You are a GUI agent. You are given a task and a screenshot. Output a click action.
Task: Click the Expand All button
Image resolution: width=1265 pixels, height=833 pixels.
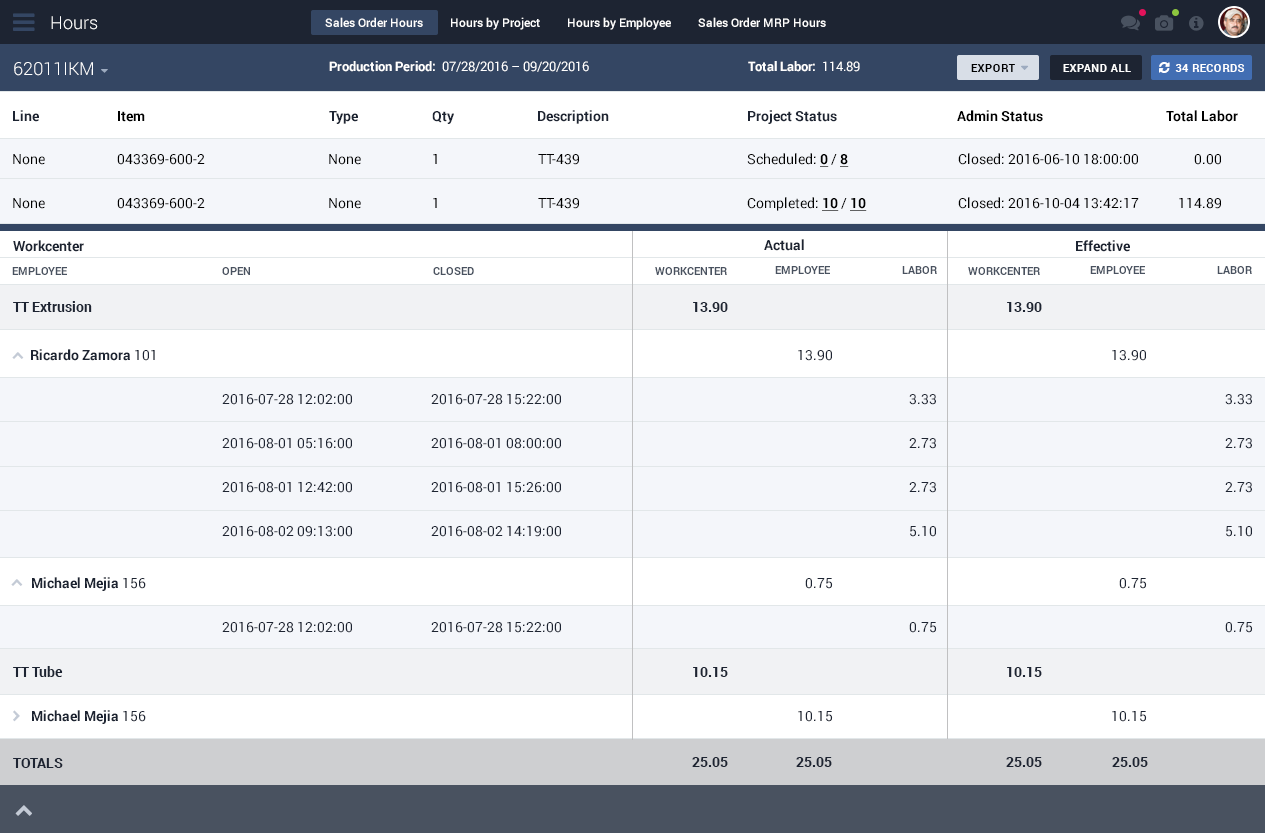coord(1096,68)
